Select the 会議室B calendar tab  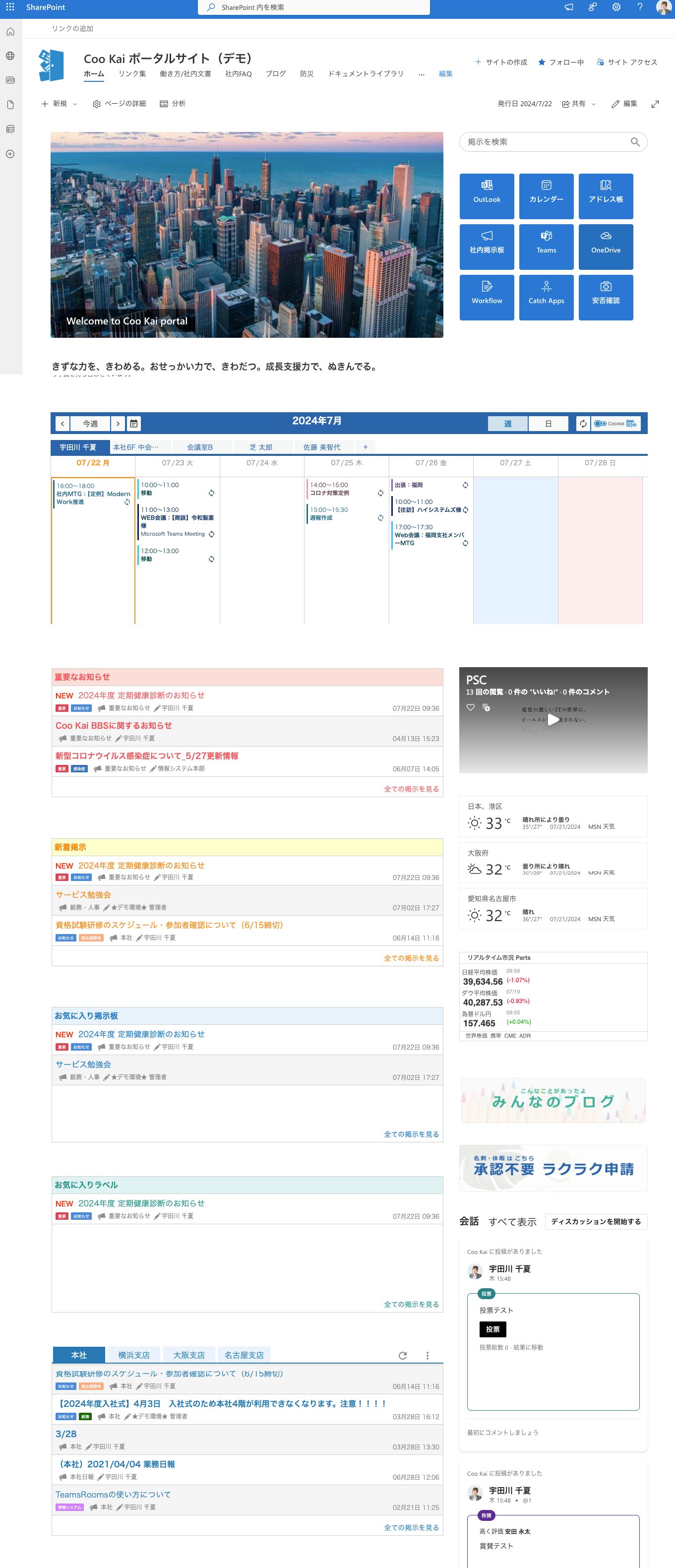click(200, 447)
